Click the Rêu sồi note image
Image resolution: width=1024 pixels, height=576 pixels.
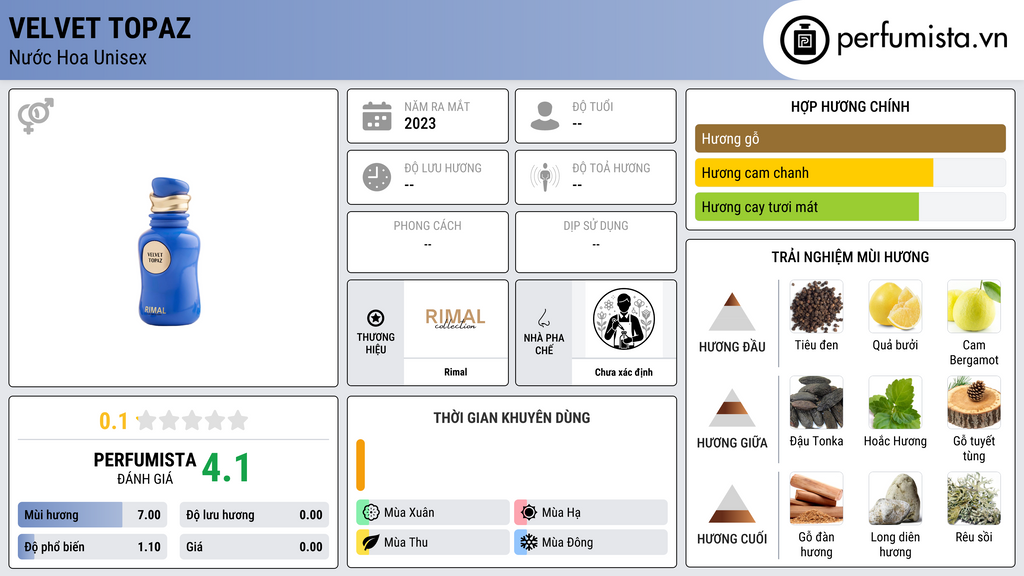pos(974,499)
